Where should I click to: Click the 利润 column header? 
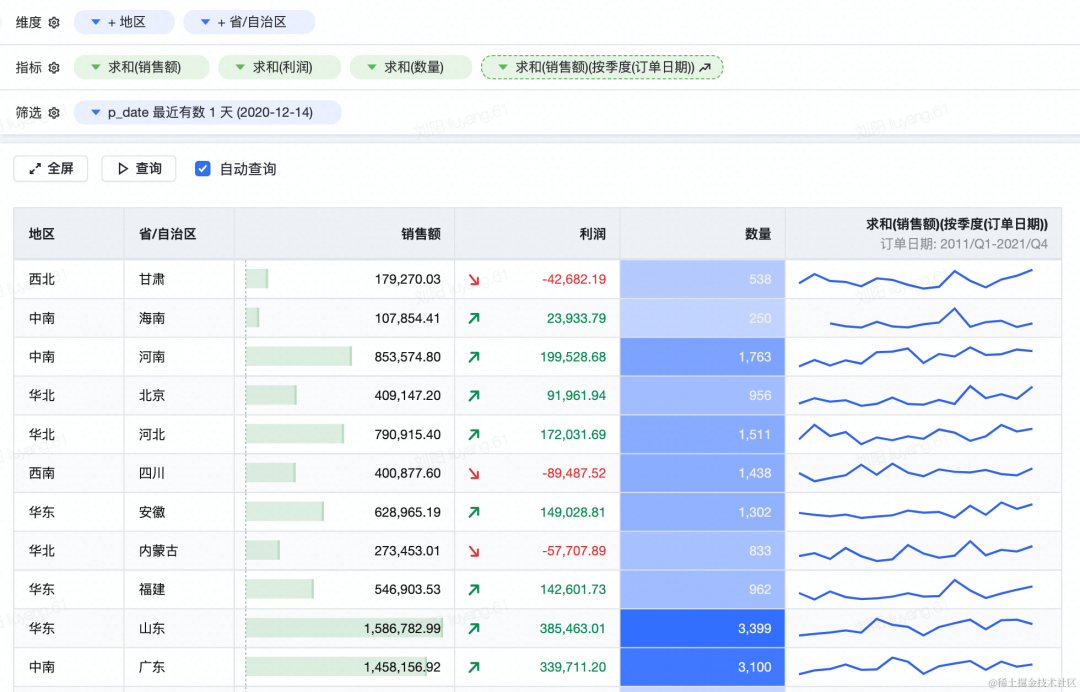click(x=592, y=234)
